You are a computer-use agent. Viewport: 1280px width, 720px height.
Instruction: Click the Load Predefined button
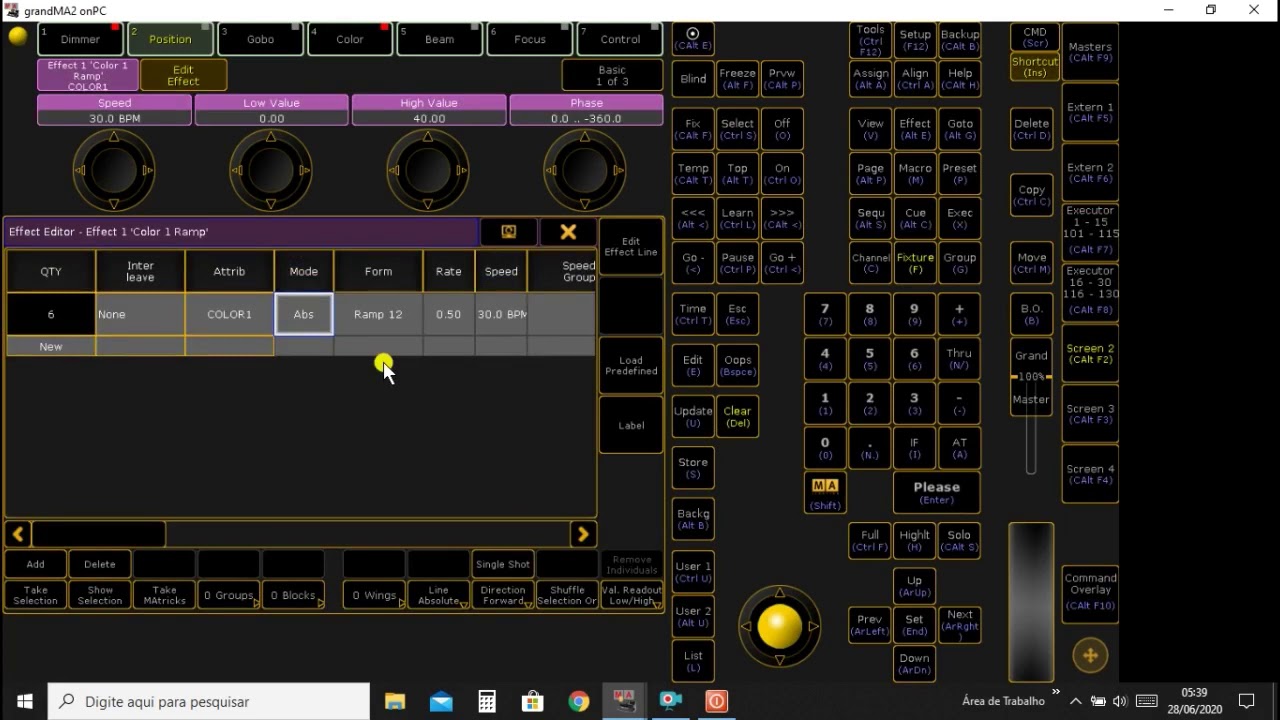(x=631, y=365)
